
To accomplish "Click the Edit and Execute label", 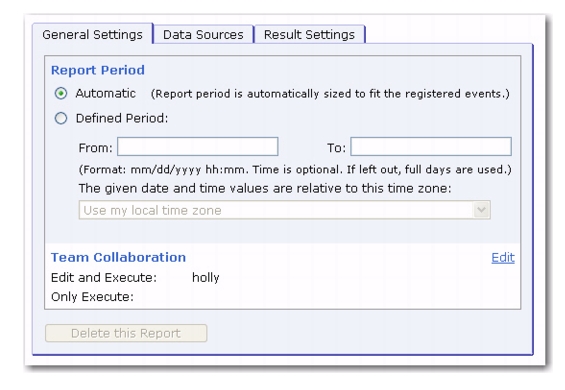I will [104, 278].
